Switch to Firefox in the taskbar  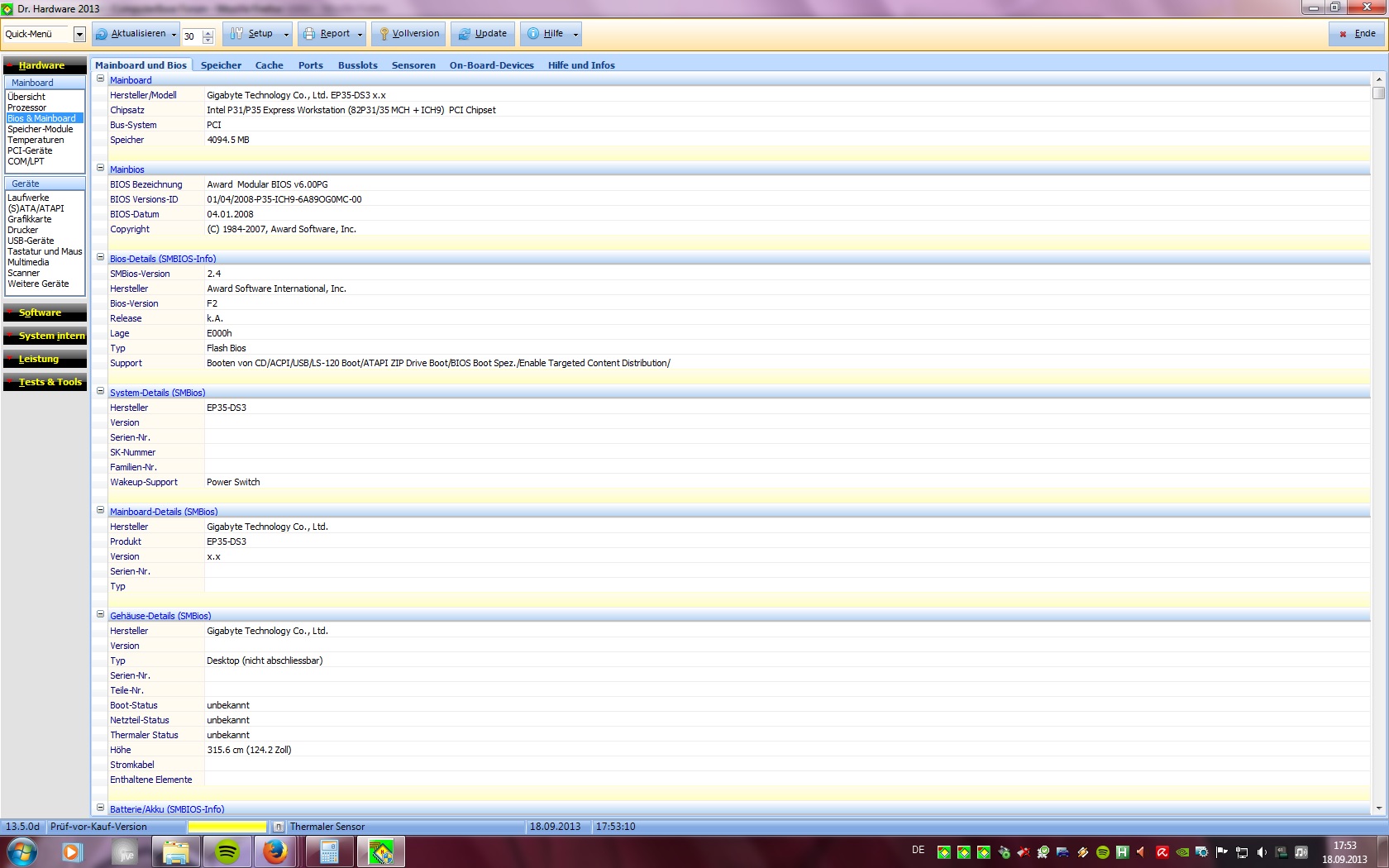(x=275, y=851)
